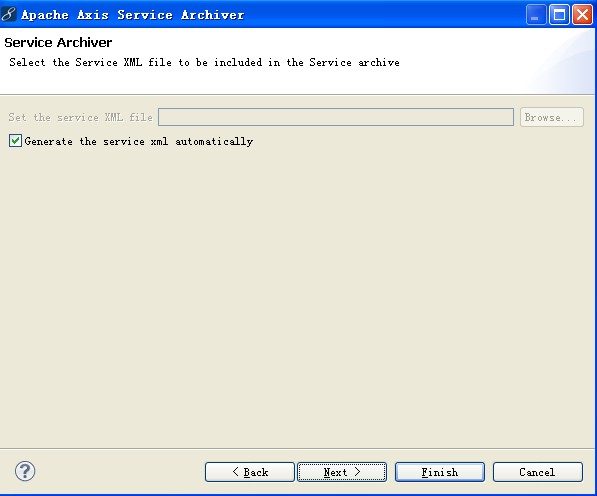Cancel the Service Archiver wizard
Image resolution: width=597 pixels, height=496 pixels.
click(x=538, y=472)
